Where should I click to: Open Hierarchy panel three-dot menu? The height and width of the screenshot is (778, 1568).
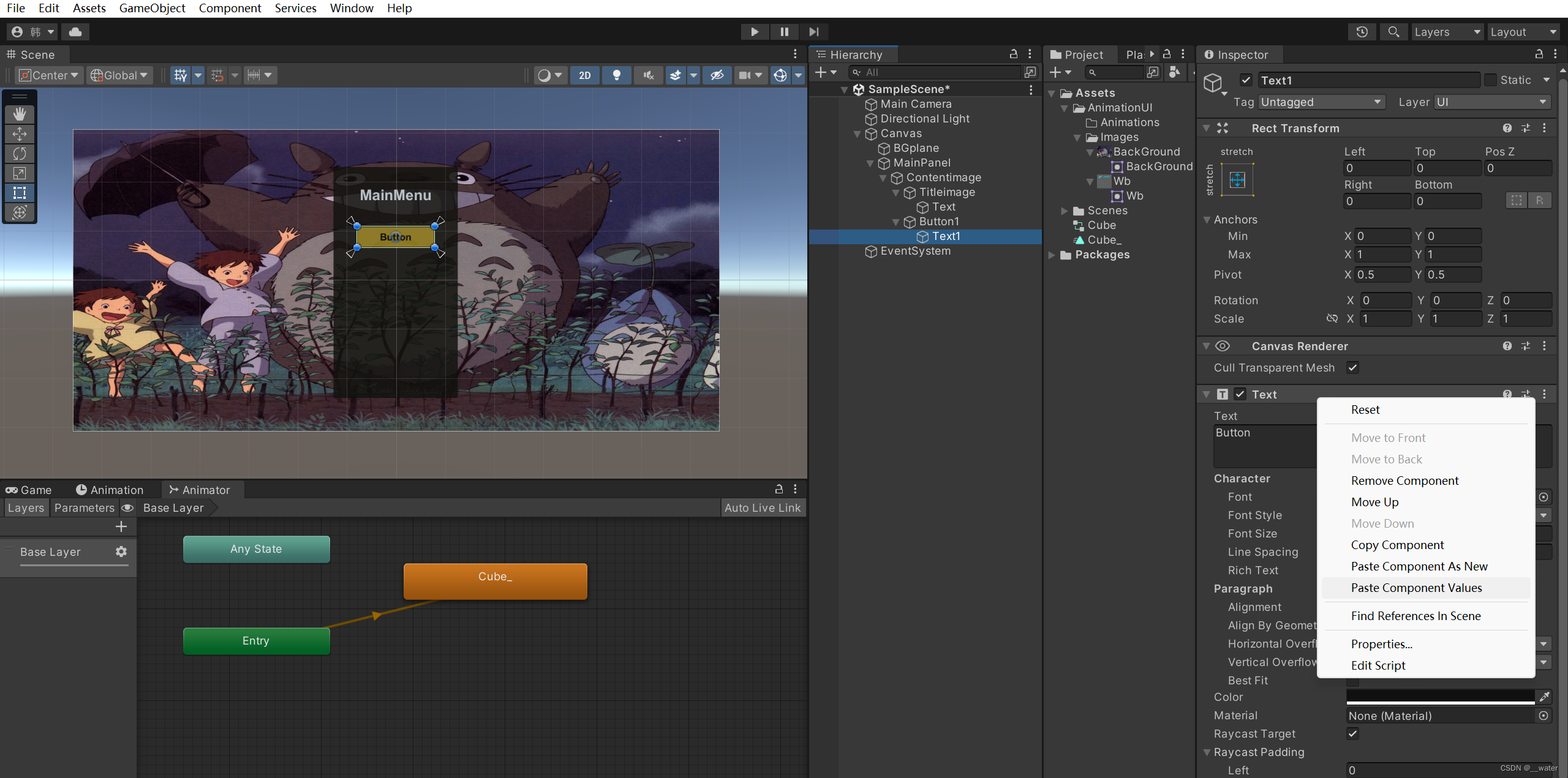point(1030,54)
